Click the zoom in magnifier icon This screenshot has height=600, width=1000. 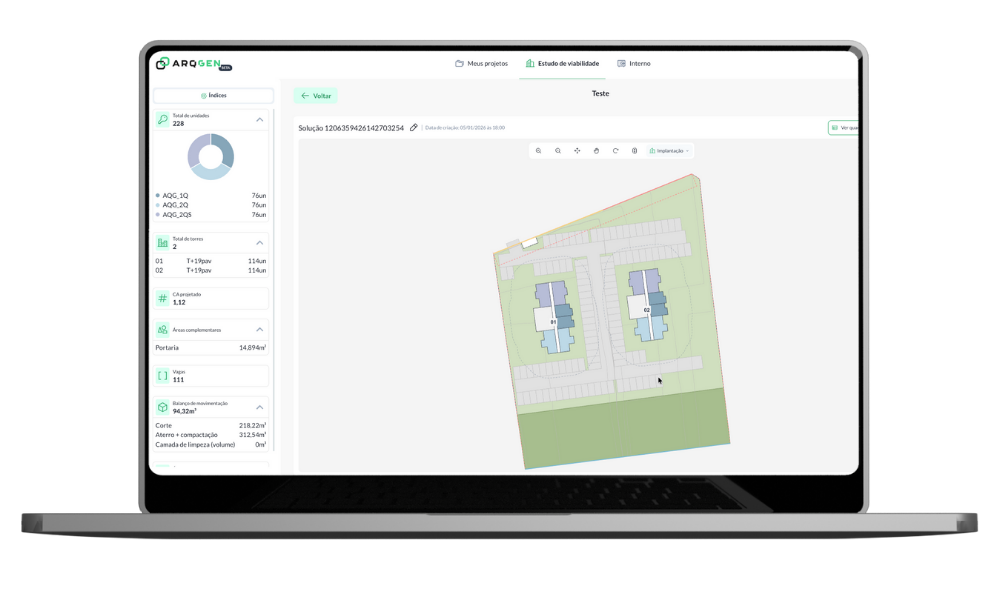[x=539, y=150]
